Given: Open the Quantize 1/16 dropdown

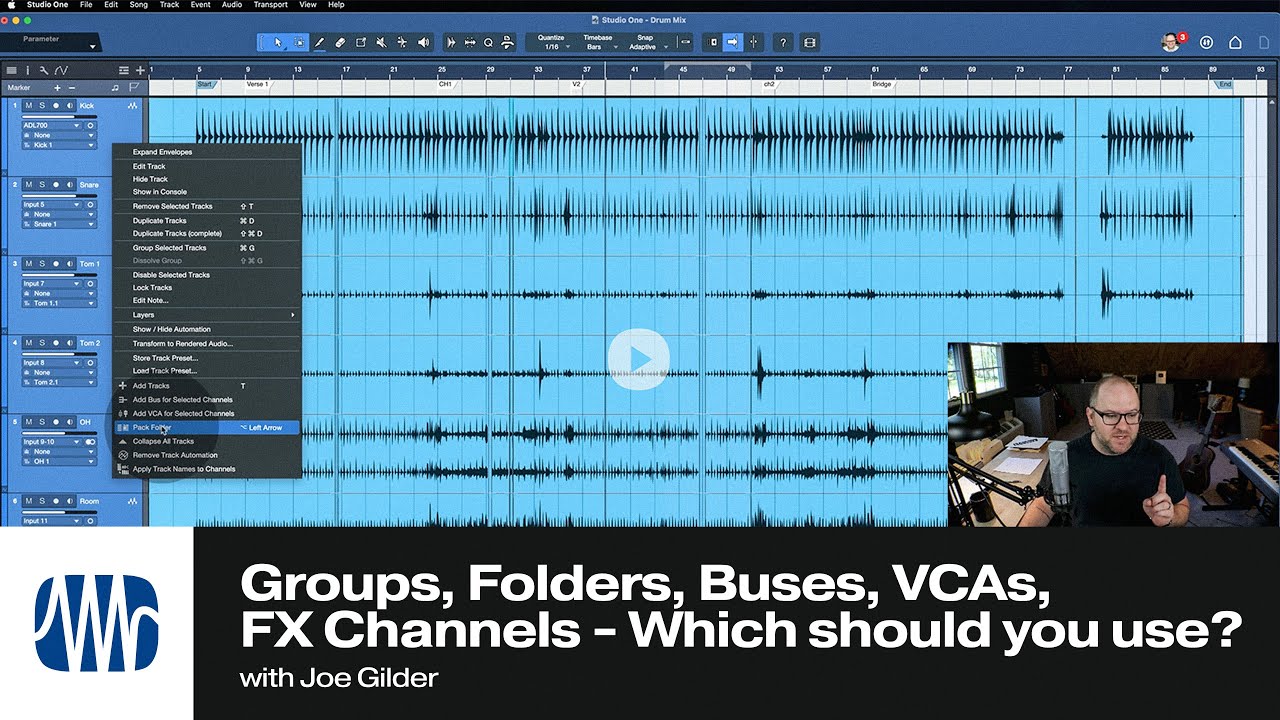Looking at the screenshot, I should 551,47.
